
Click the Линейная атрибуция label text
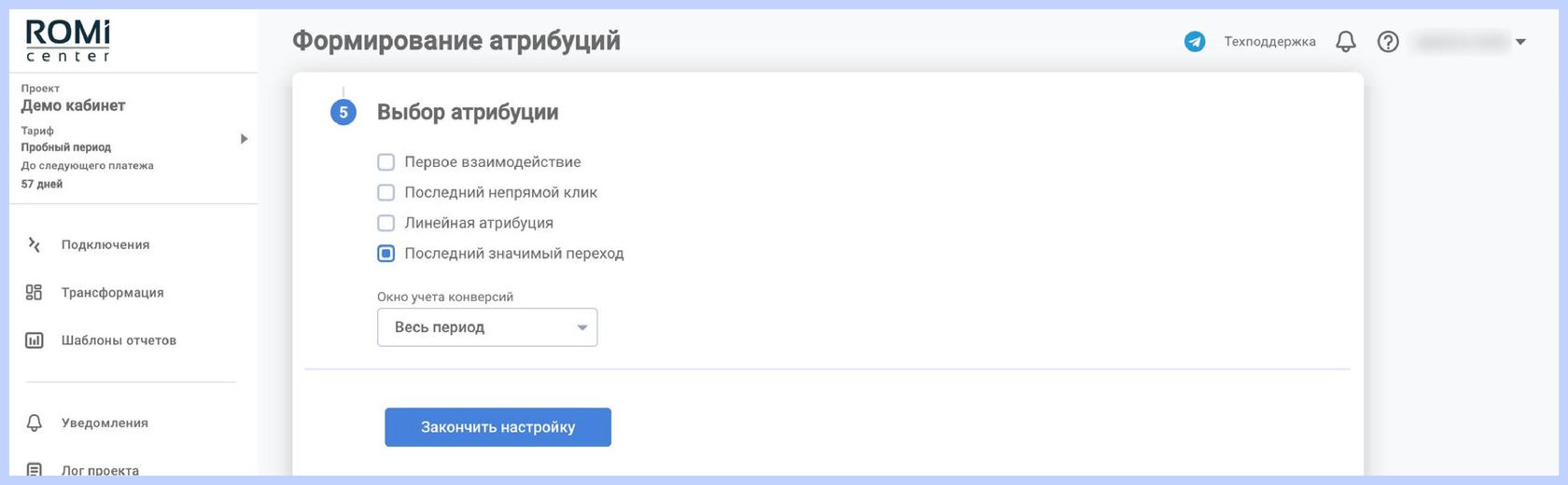[x=479, y=223]
